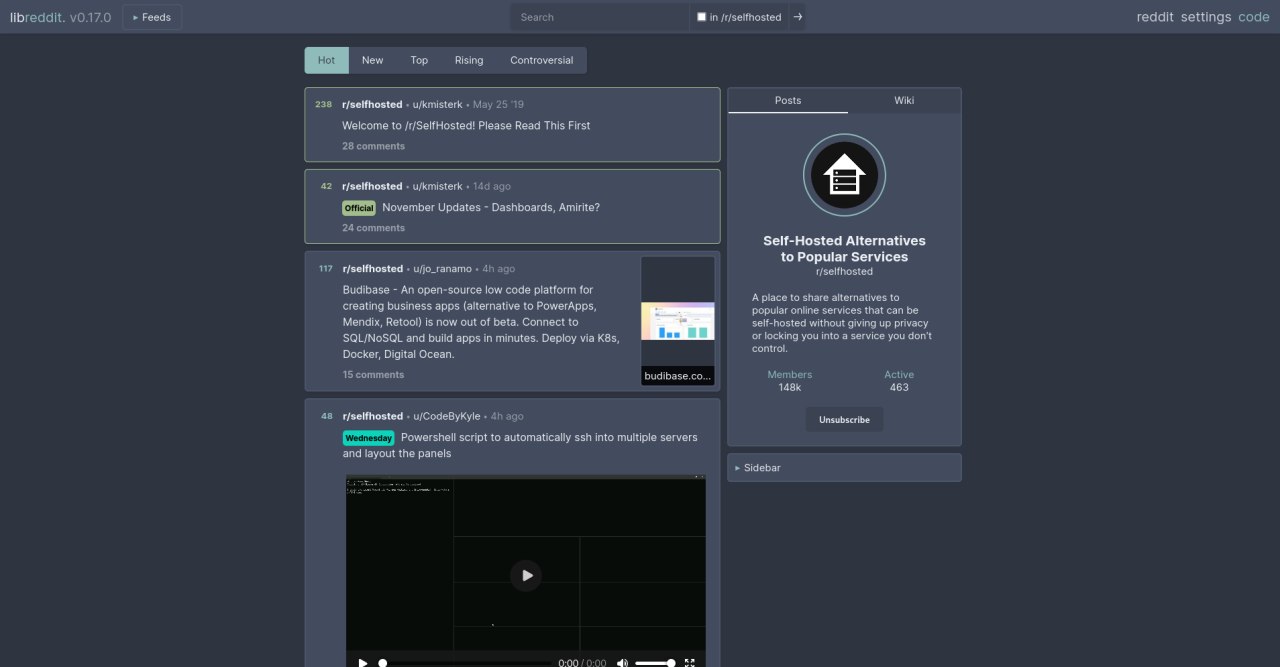Viewport: 1280px width, 667px height.
Task: Open the 28 comments link
Action: point(373,146)
